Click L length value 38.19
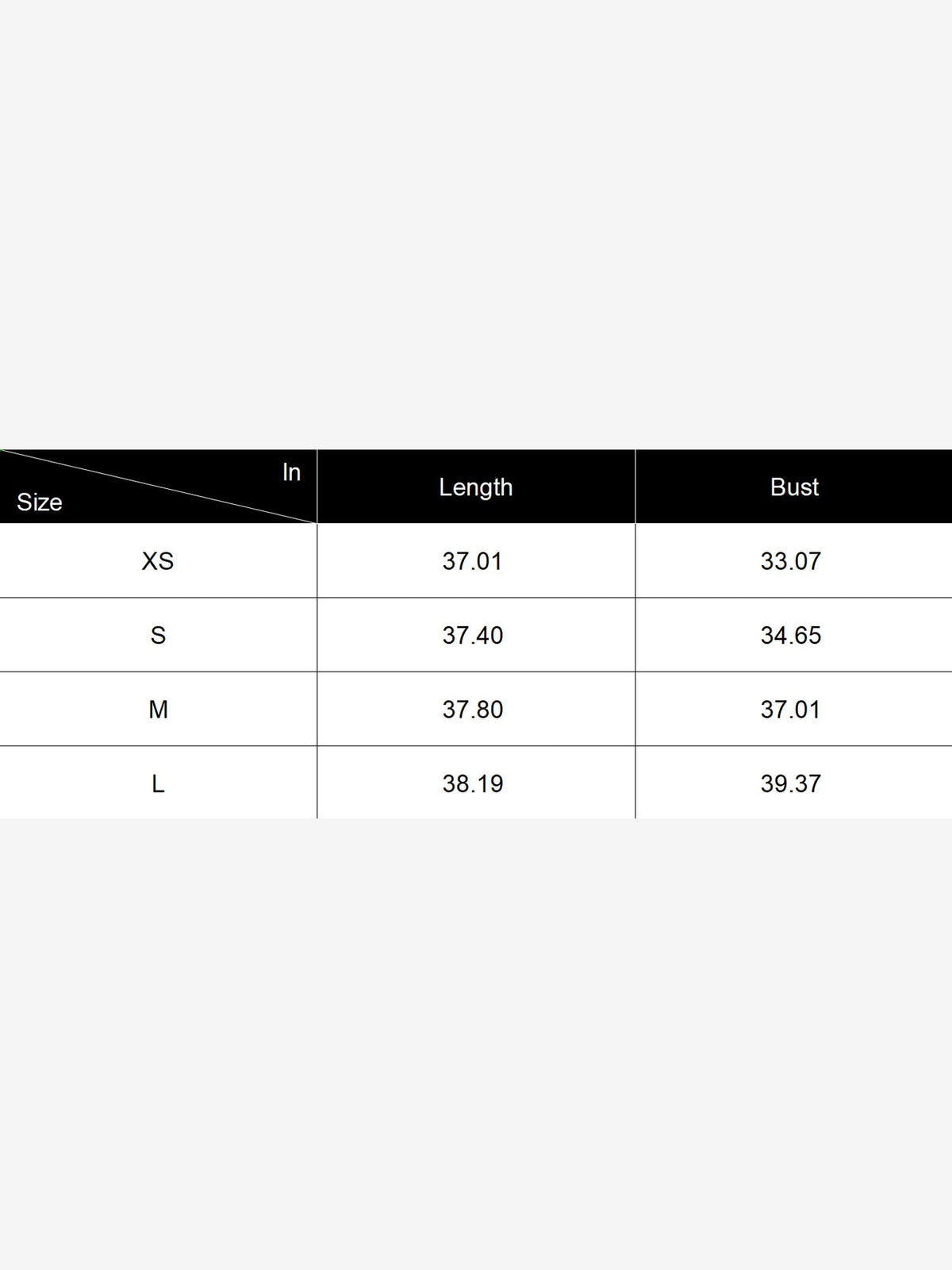This screenshot has height=1270, width=952. [x=473, y=783]
